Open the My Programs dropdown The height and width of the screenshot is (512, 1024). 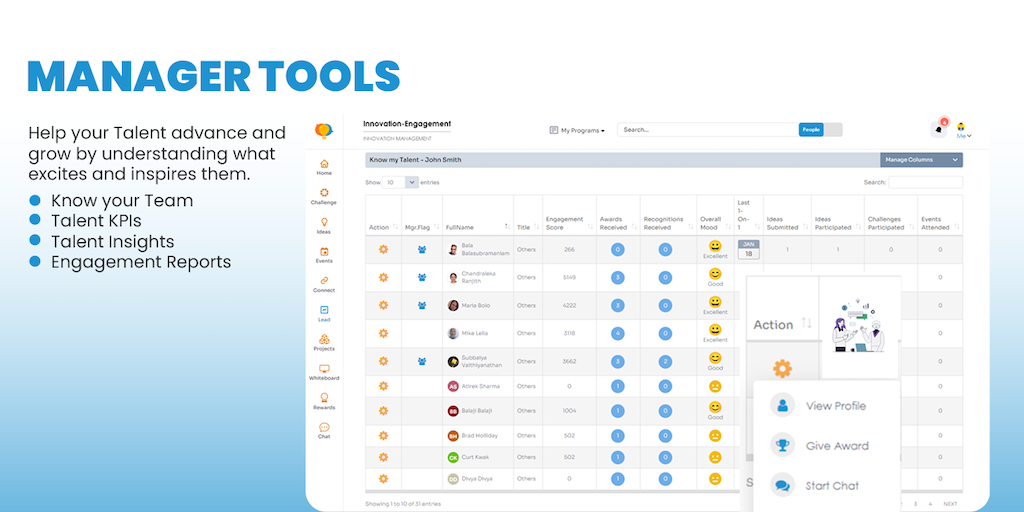tap(577, 131)
